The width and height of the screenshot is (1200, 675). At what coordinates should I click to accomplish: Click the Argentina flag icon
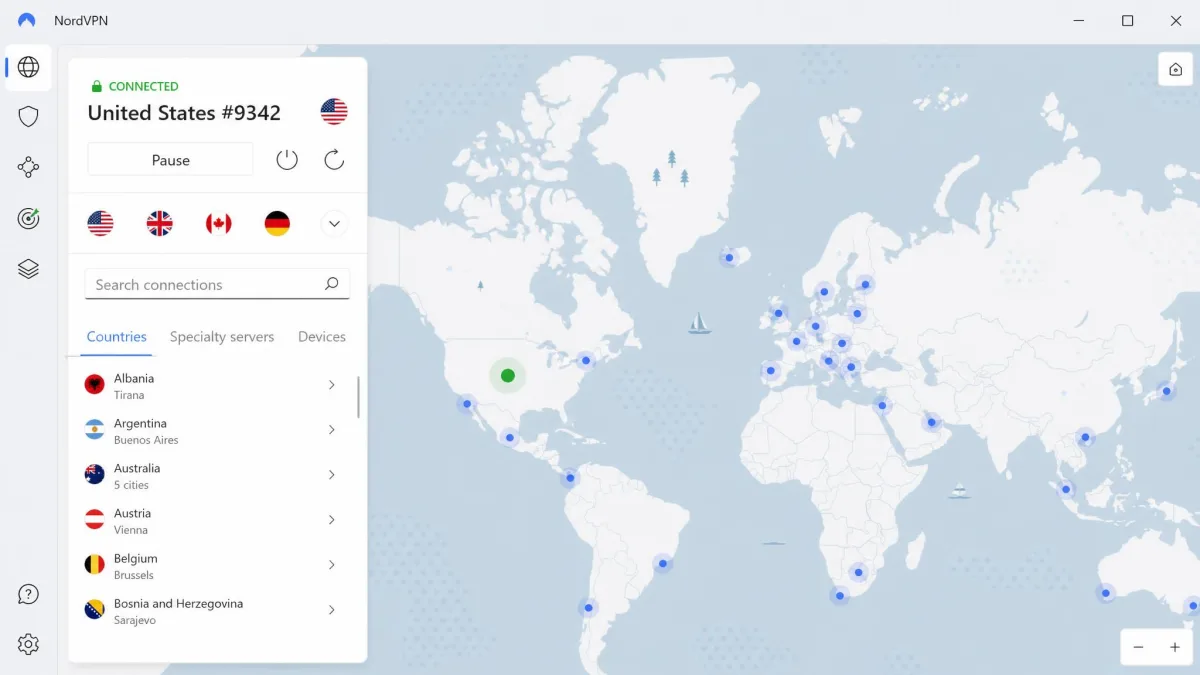pos(95,430)
